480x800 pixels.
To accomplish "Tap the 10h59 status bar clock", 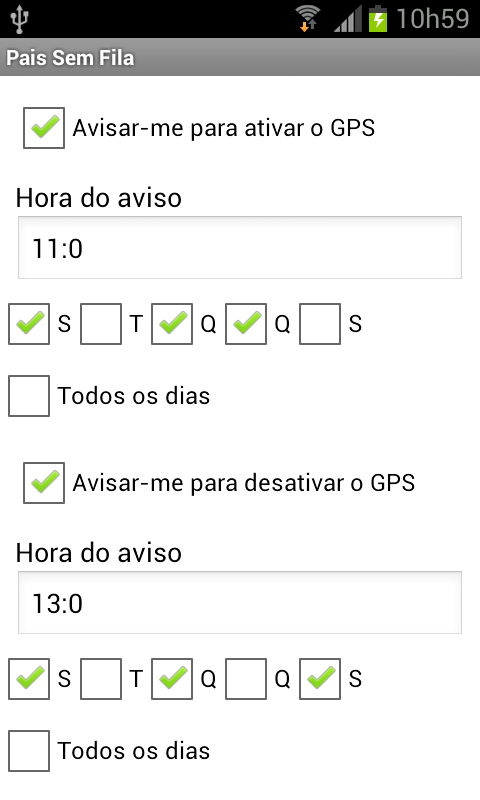I will [433, 19].
